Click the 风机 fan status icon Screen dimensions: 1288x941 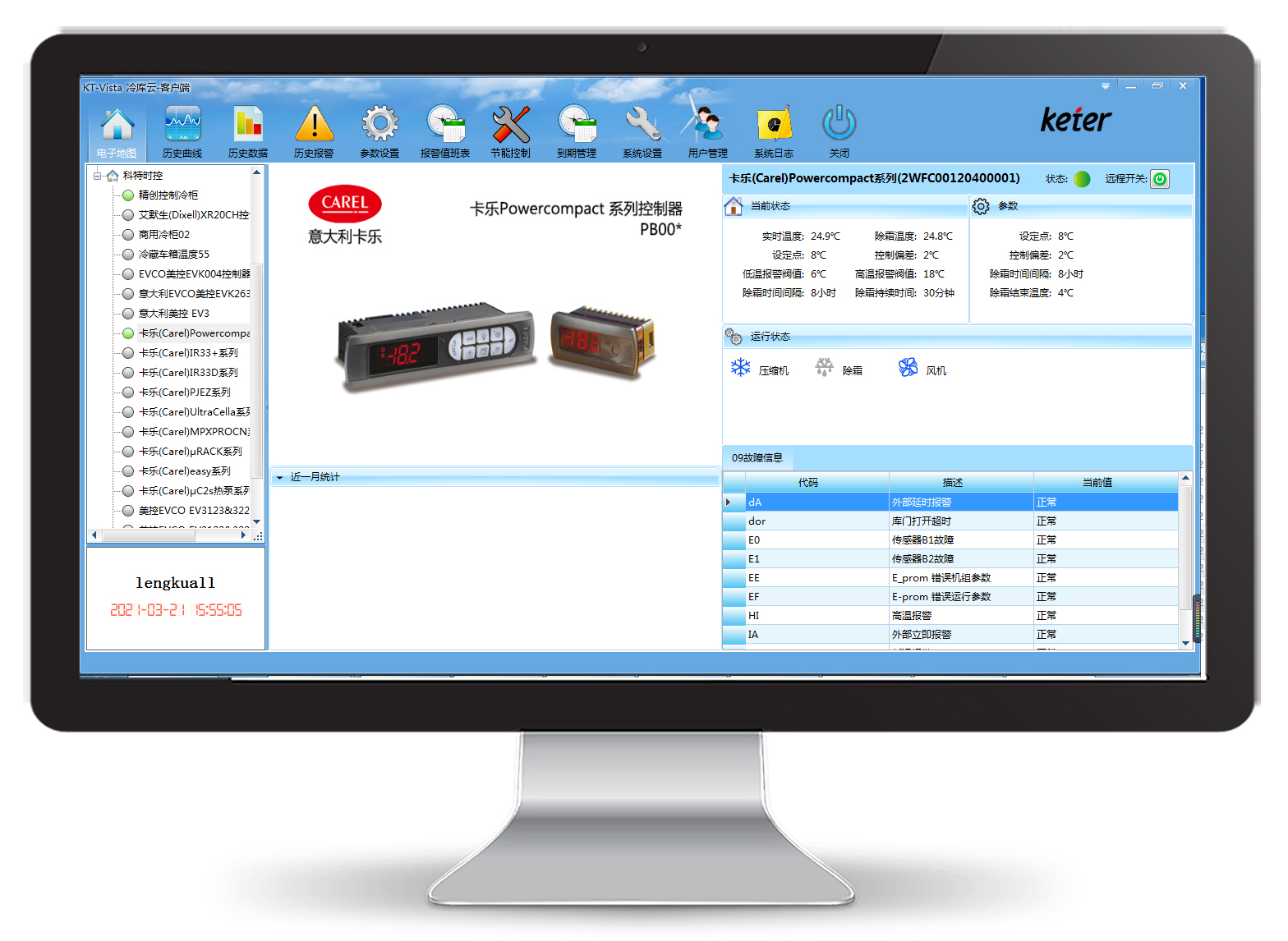(x=908, y=368)
